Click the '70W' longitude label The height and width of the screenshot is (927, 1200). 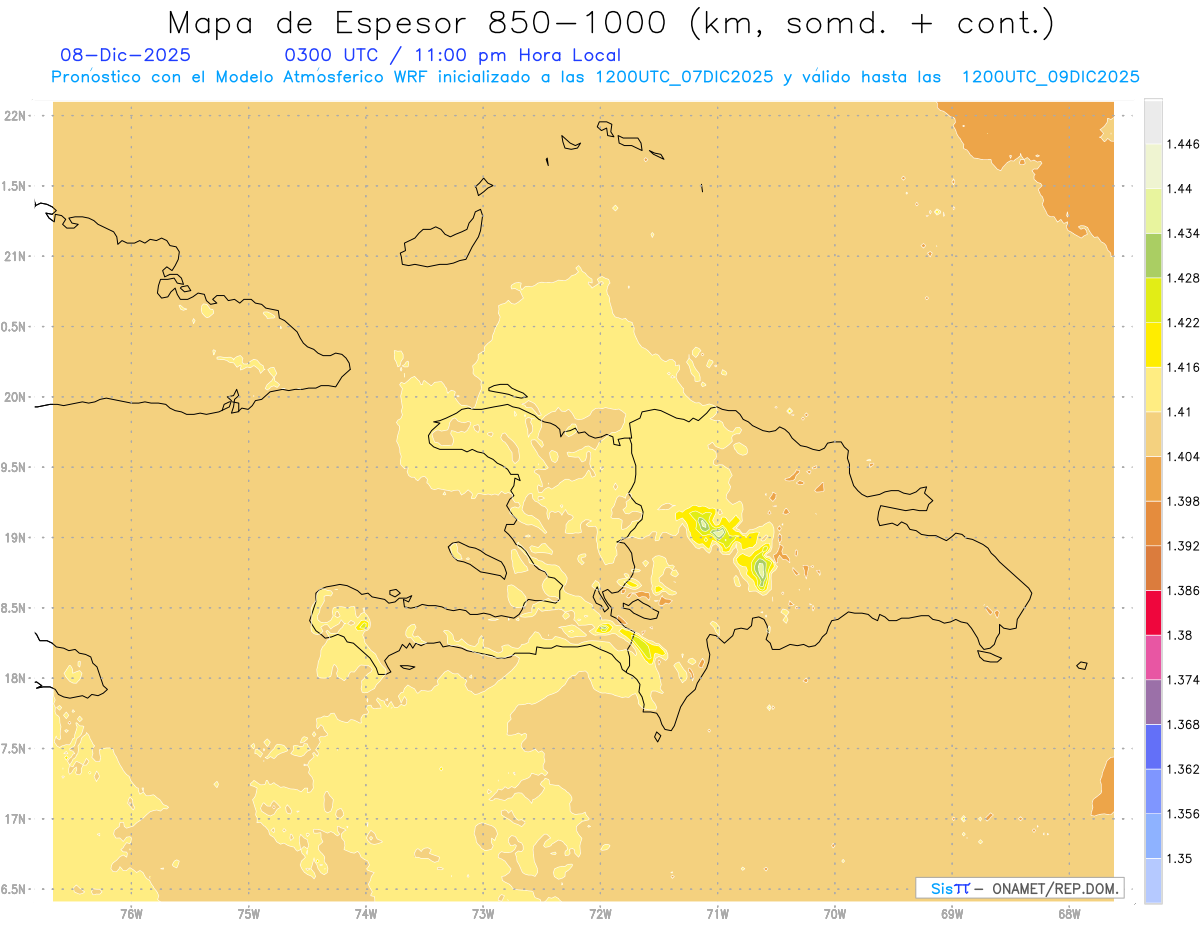[835, 913]
